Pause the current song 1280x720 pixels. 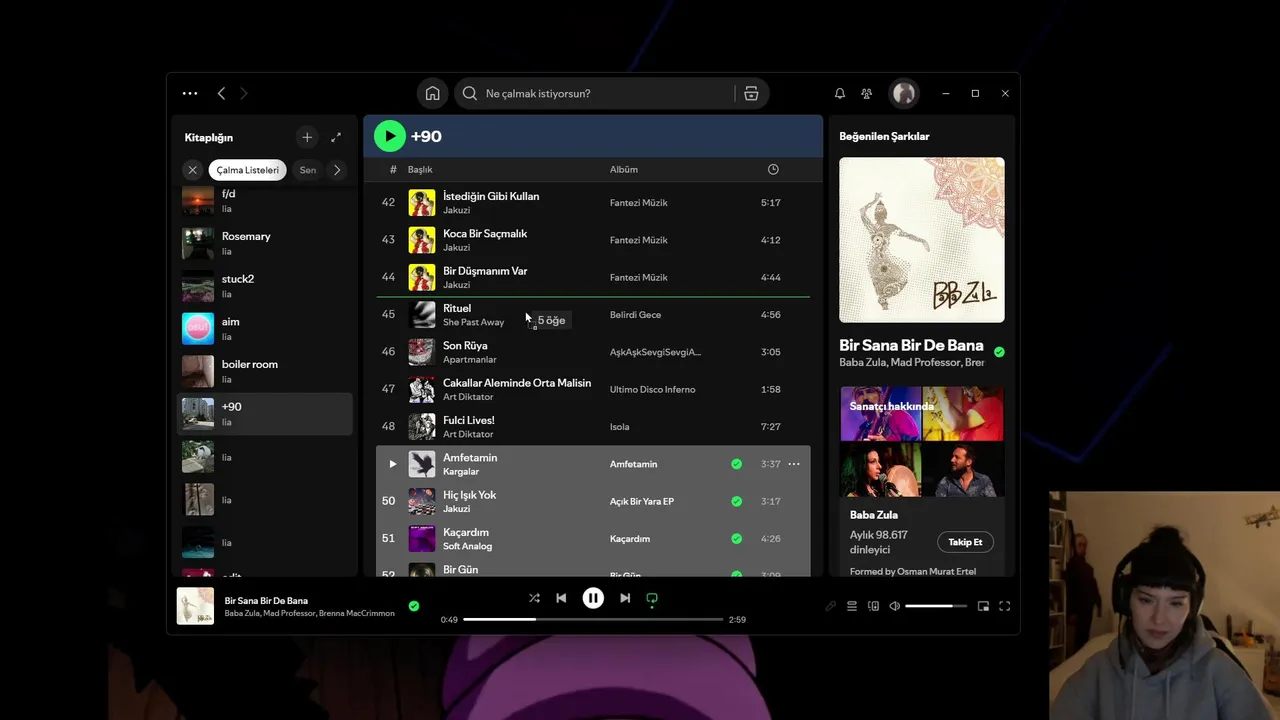[593, 598]
